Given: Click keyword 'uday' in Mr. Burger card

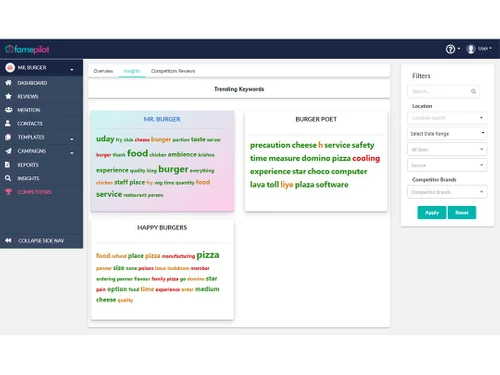Looking at the screenshot, I should [105, 139].
